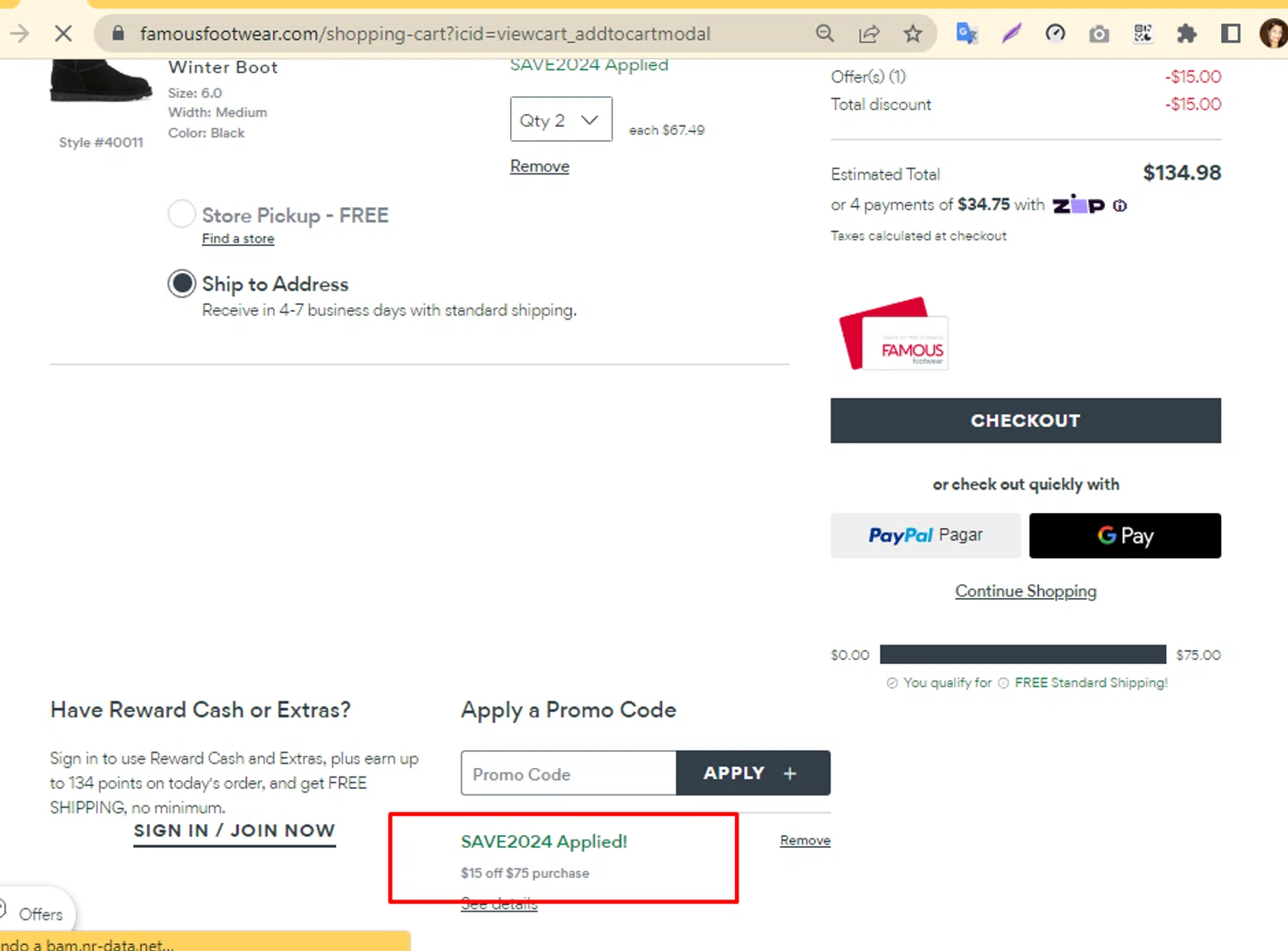Screen dimensions: 1288x951
Task: Check out with Google Pay
Action: coord(1125,535)
